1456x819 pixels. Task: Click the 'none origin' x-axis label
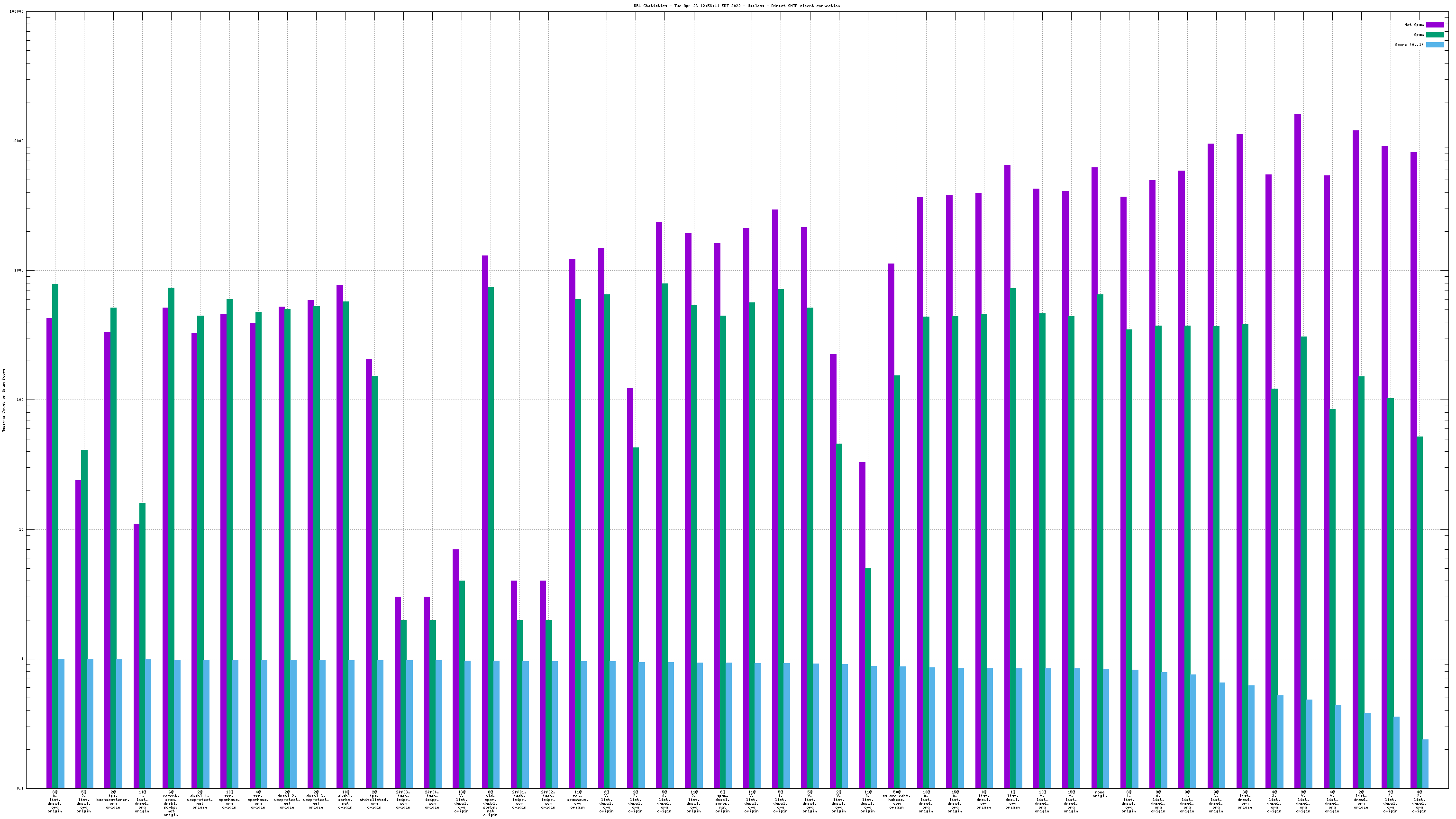coord(1100,794)
